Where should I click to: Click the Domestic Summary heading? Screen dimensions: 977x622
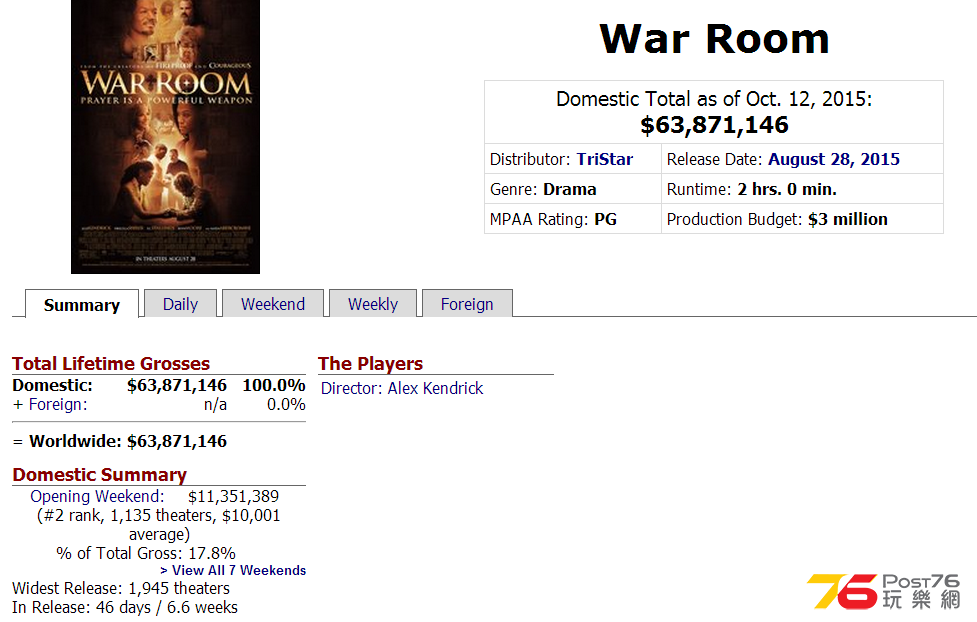(100, 474)
